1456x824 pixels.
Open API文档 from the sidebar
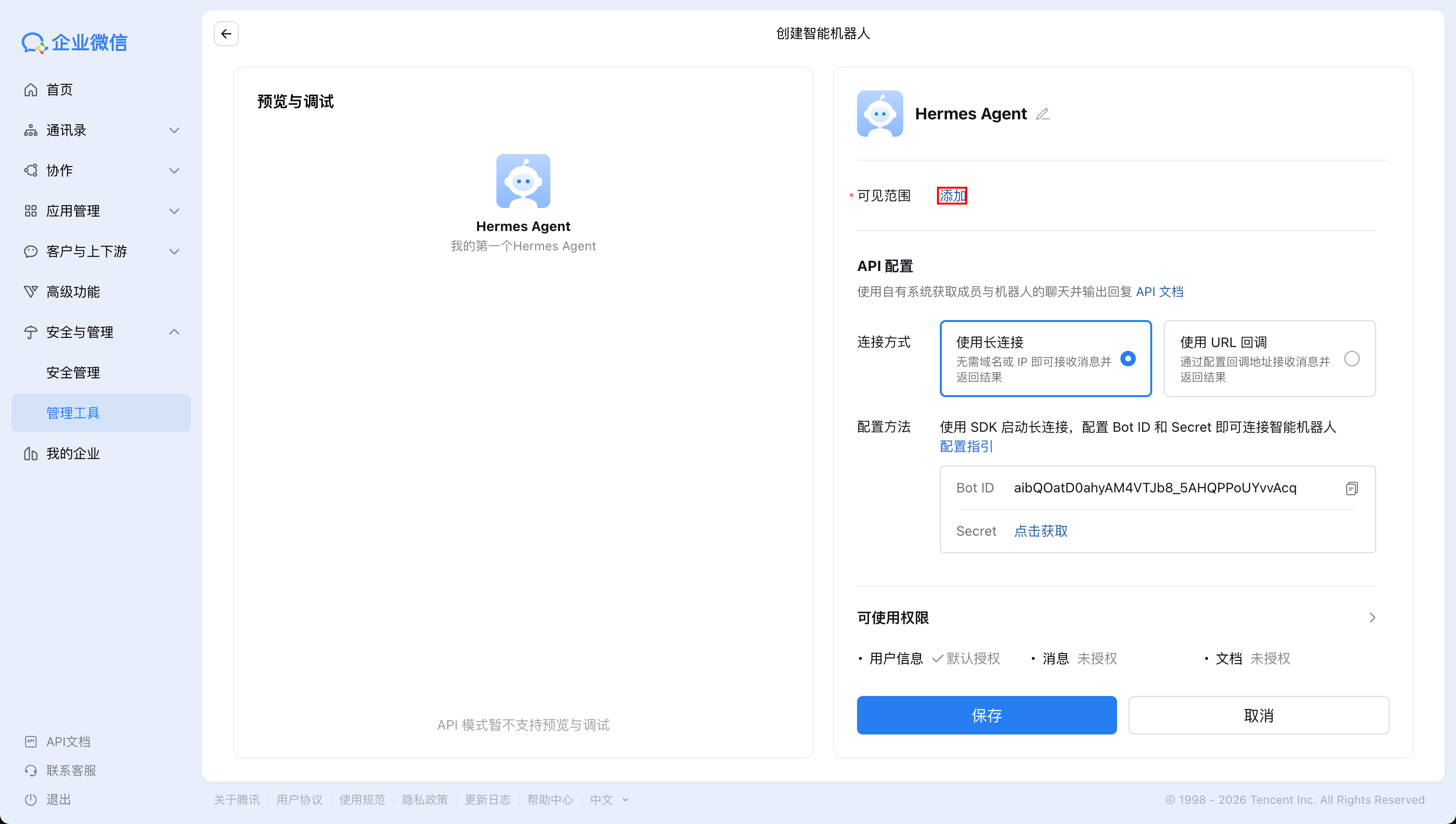coord(67,741)
